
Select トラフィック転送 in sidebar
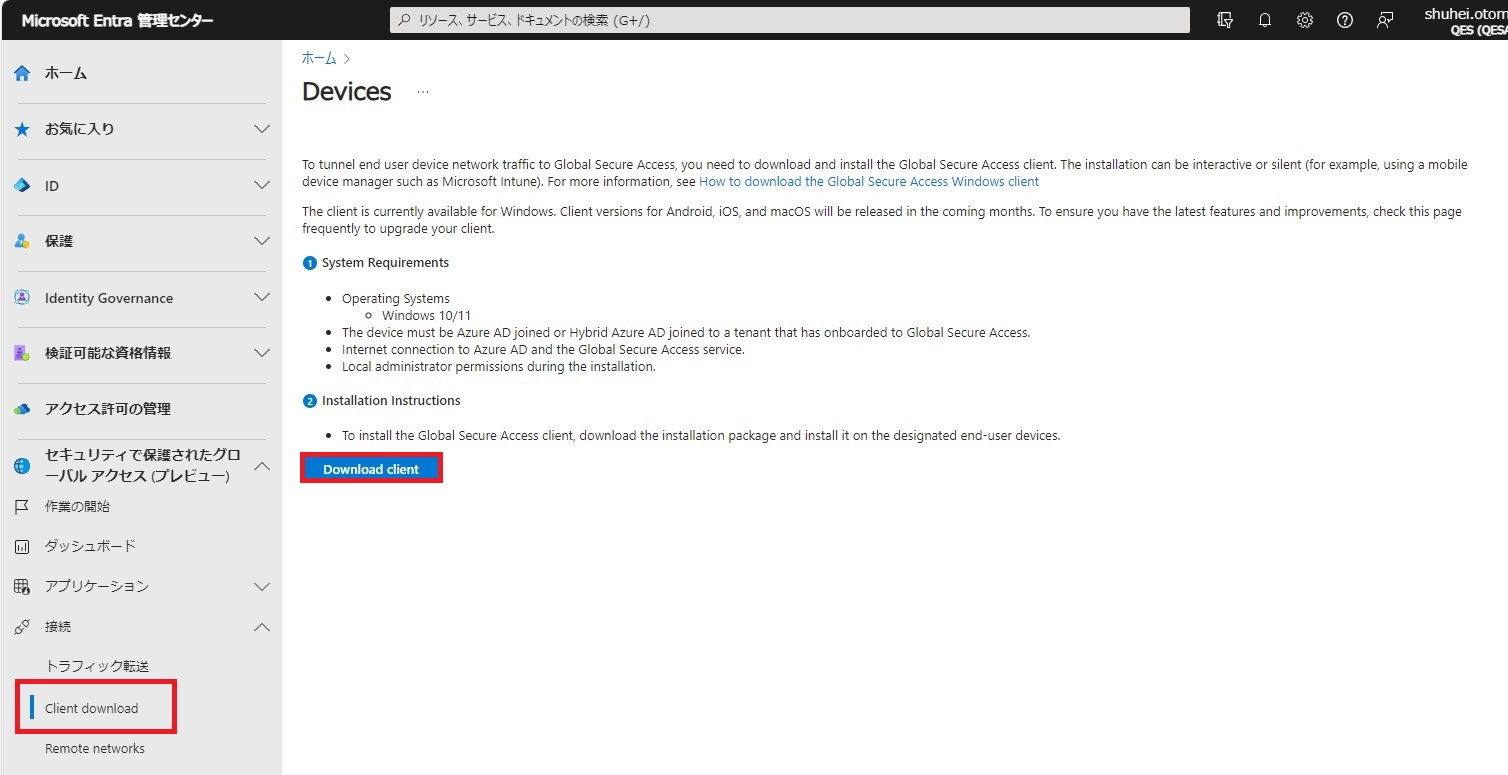[97, 666]
